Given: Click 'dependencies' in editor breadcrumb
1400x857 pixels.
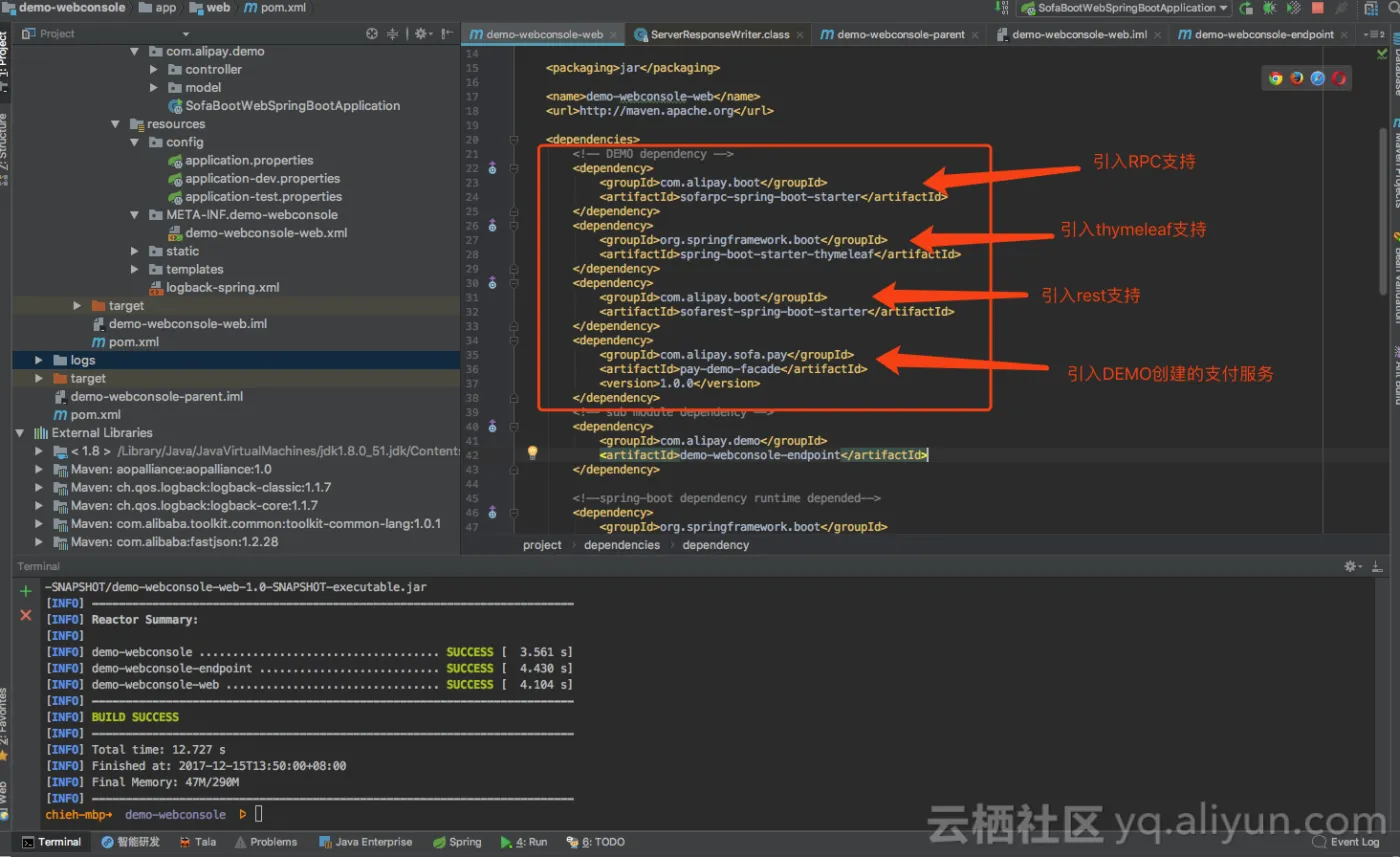Looking at the screenshot, I should coord(622,545).
